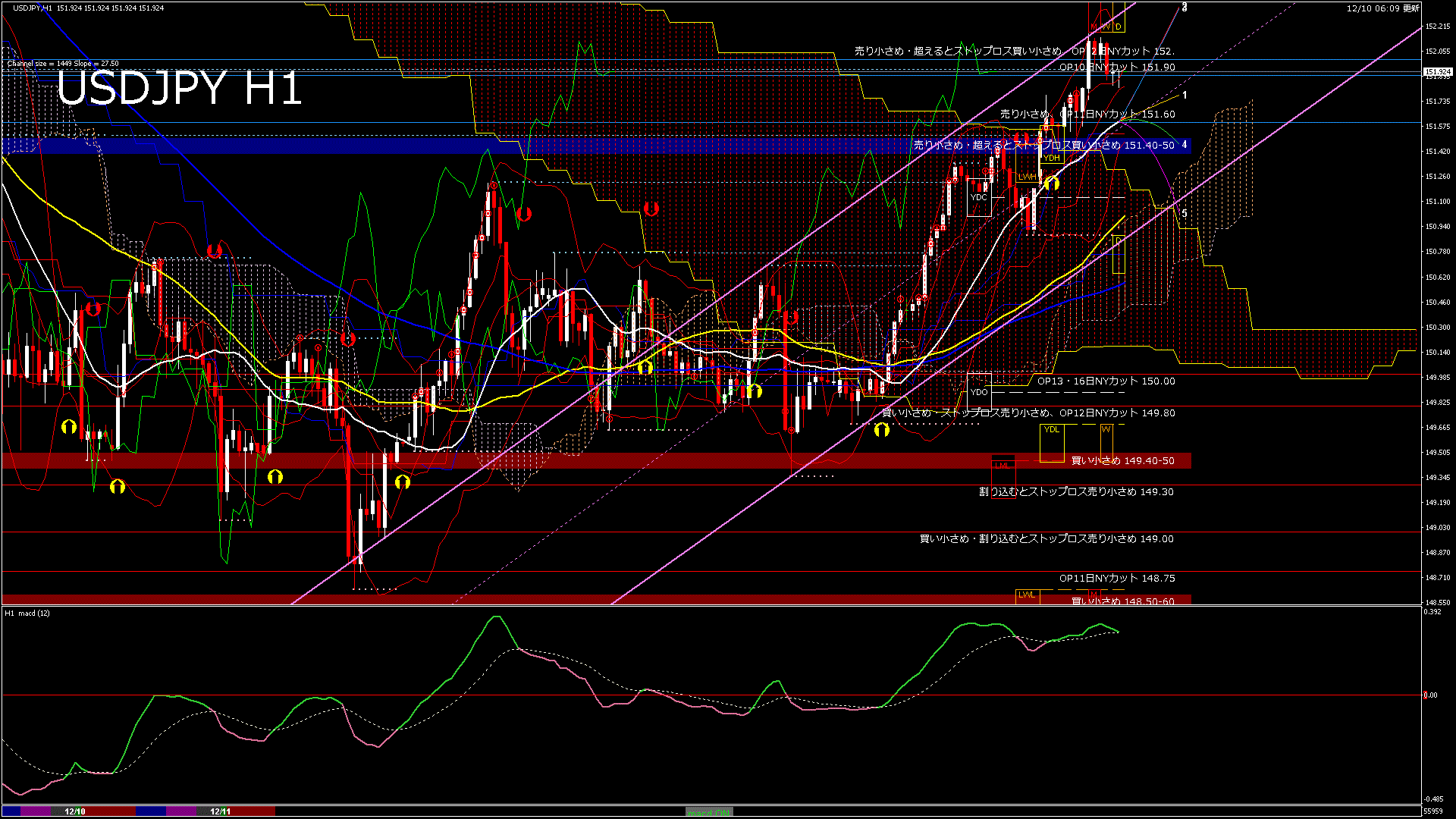Click the 55959 value at bottom right
Image resolution: width=1456 pixels, height=819 pixels.
coord(1432,811)
